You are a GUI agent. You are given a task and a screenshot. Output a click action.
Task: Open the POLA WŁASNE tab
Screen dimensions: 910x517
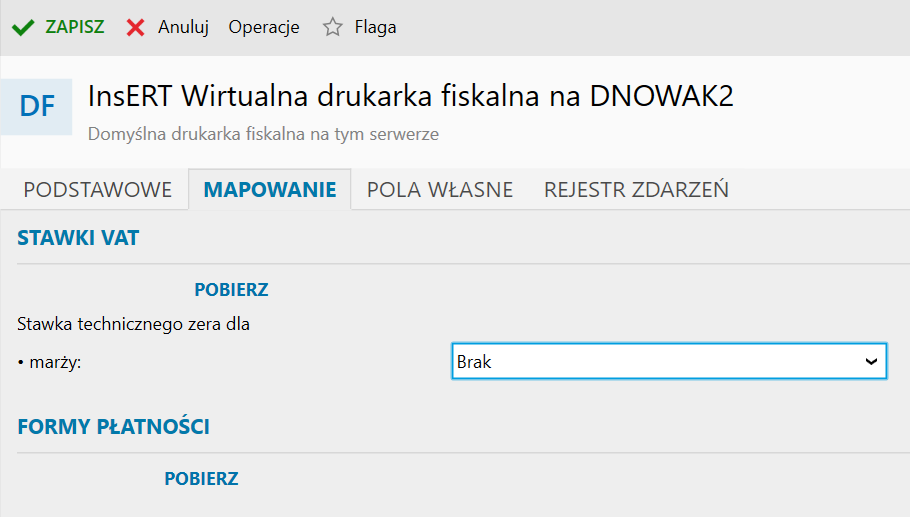[x=440, y=190]
